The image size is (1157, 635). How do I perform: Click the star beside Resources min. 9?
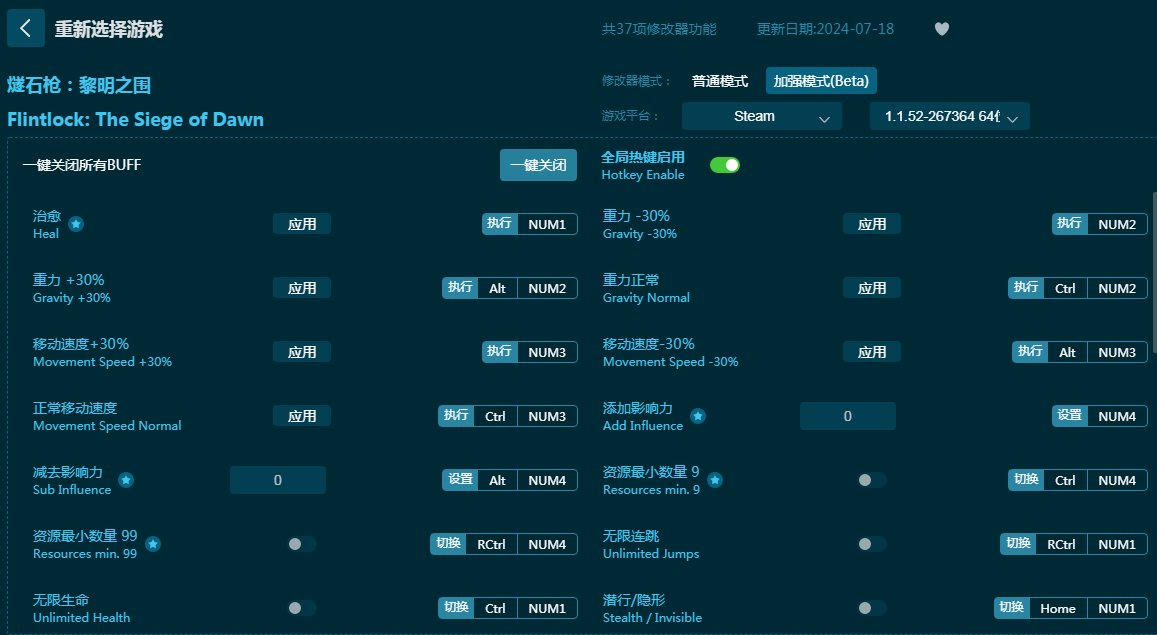[715, 480]
